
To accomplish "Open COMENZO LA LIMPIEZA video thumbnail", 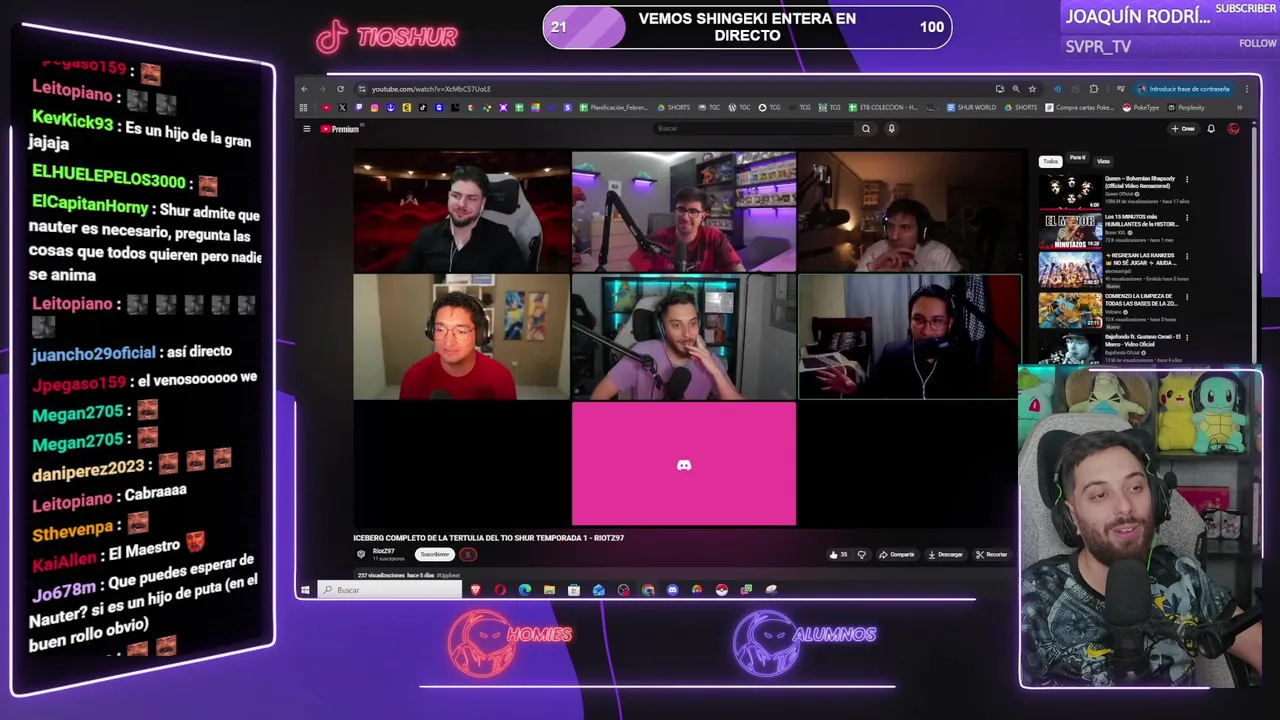I will (x=1069, y=309).
